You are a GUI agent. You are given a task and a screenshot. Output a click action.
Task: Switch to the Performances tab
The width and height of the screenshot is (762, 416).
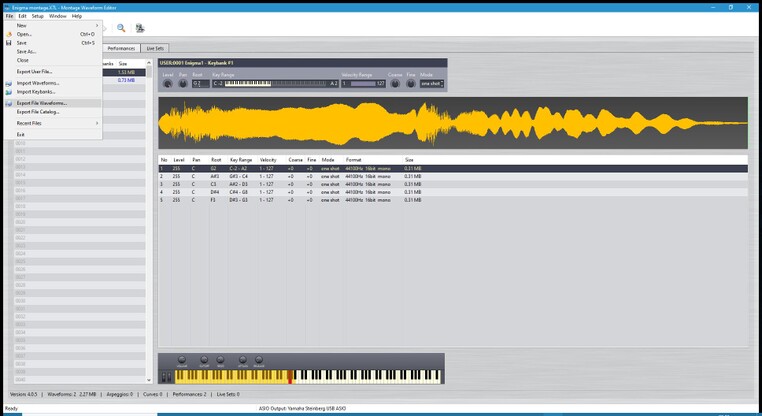(x=121, y=48)
